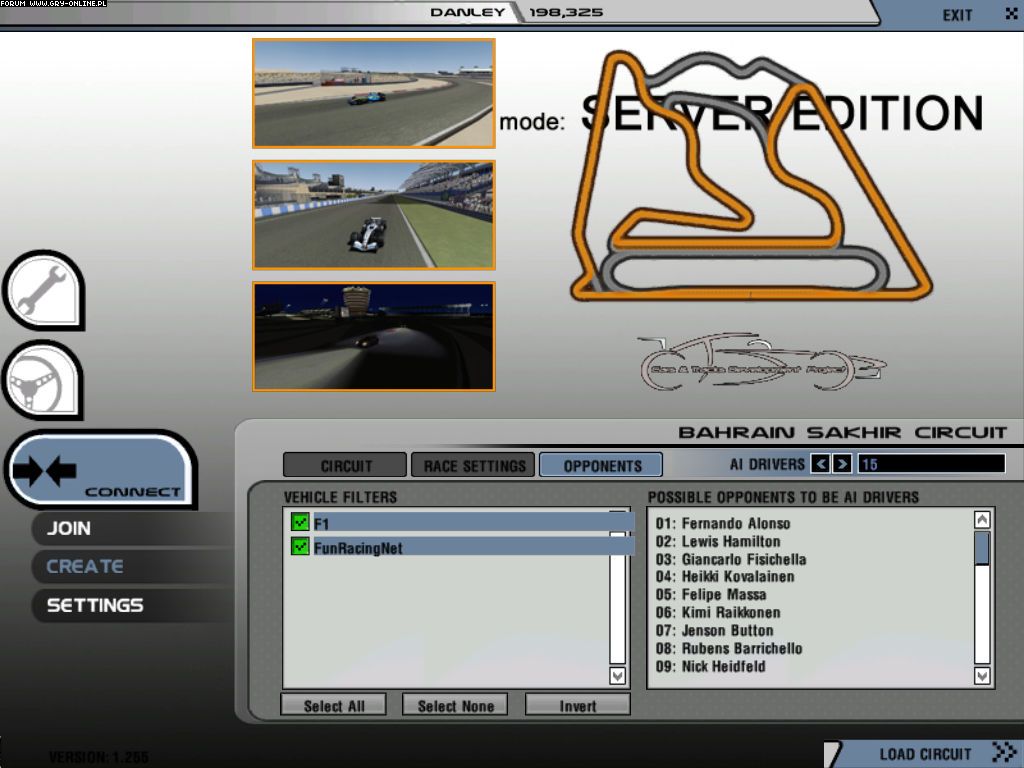The height and width of the screenshot is (768, 1024).
Task: Click the Bahrain circuit track map
Action: [751, 176]
